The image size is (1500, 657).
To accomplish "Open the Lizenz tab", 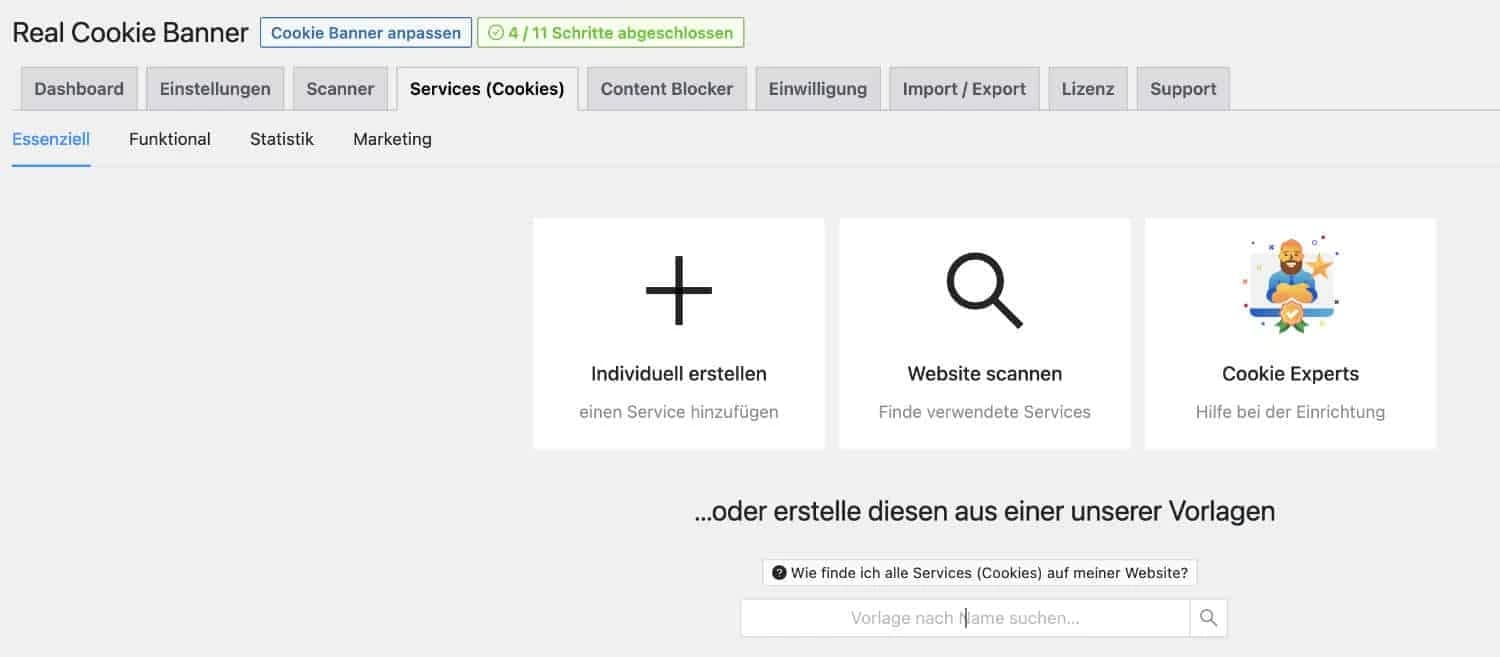I will 1087,89.
